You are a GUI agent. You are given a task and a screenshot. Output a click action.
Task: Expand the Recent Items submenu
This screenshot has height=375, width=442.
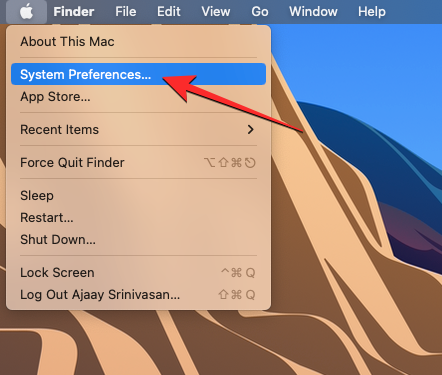tap(138, 129)
